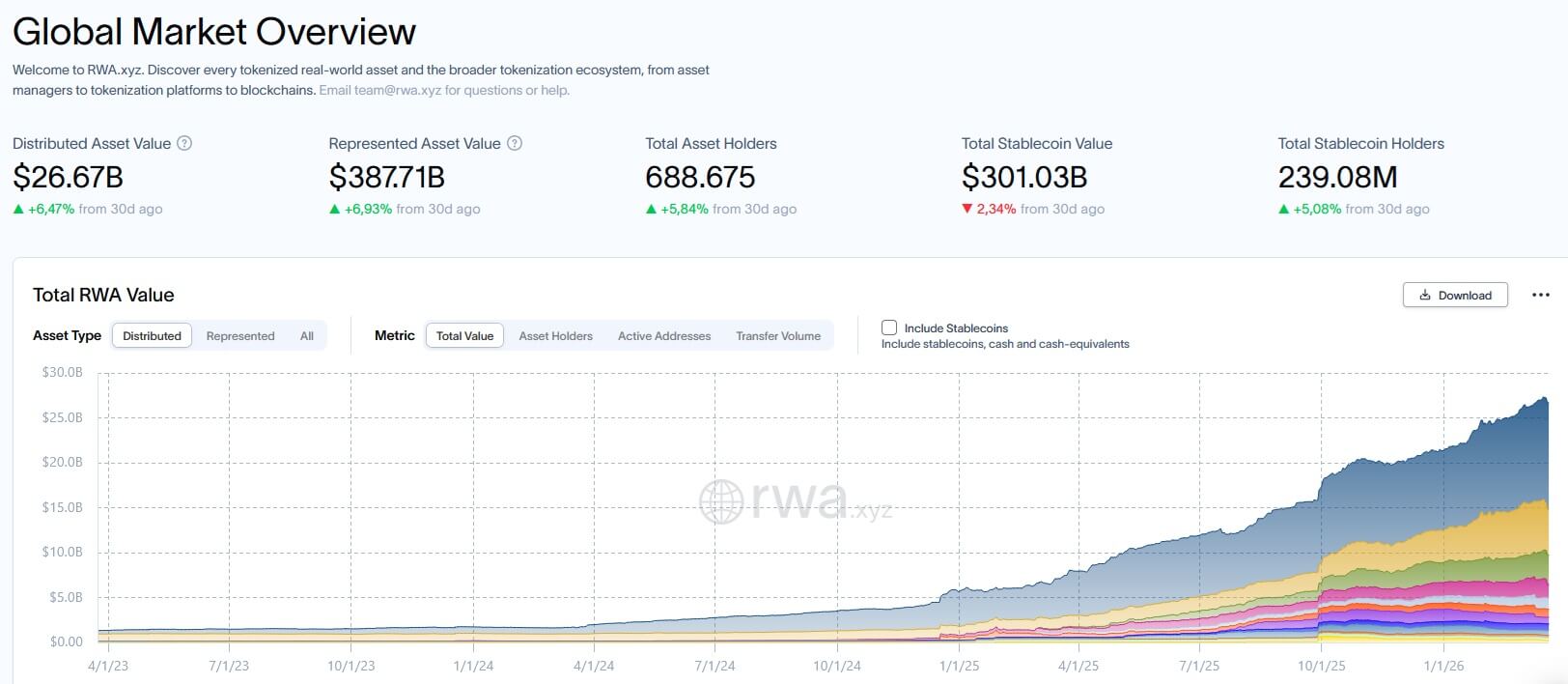1568x684 pixels.
Task: Click the team@rwa.xyz email link
Action: click(x=397, y=90)
